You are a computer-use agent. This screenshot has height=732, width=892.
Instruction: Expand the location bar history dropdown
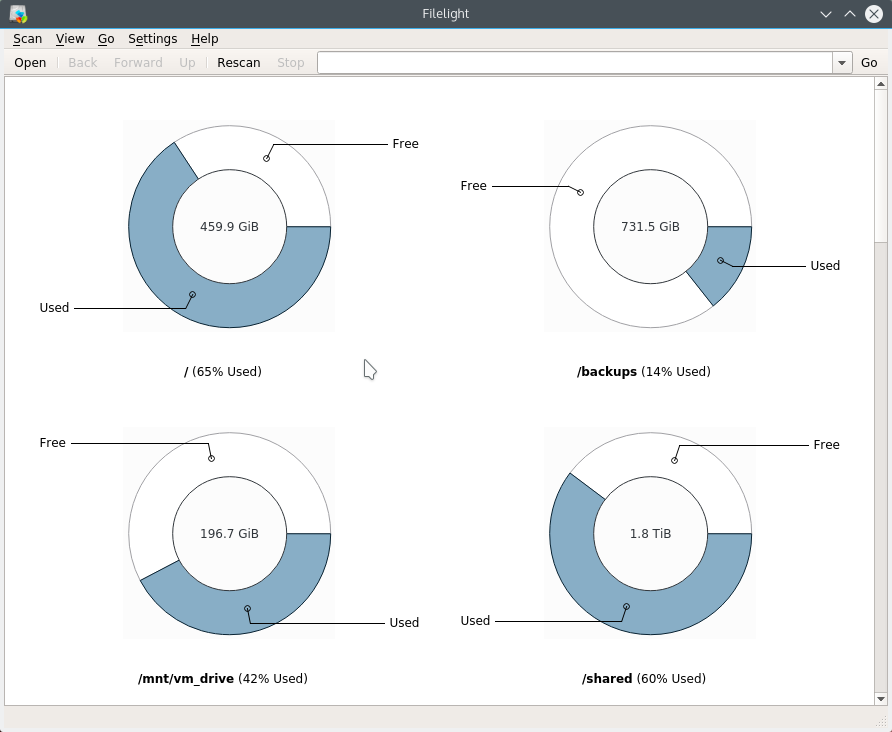[841, 62]
